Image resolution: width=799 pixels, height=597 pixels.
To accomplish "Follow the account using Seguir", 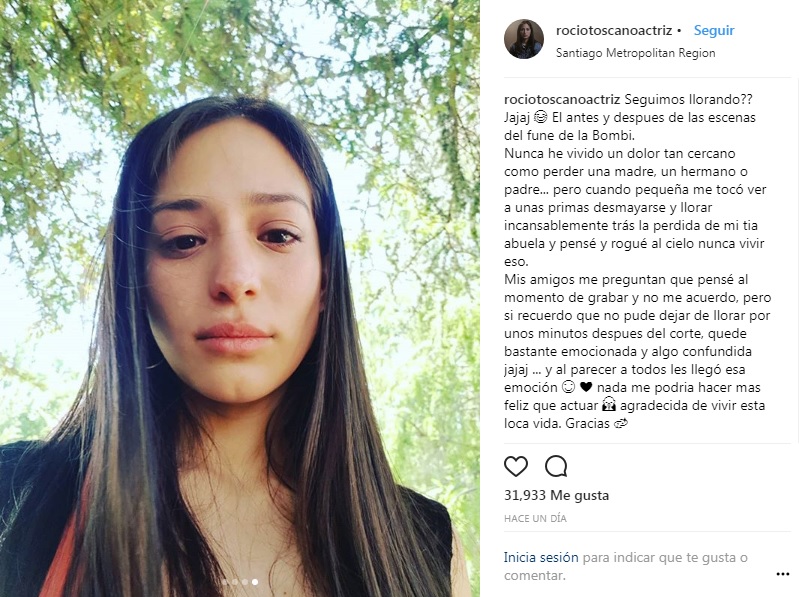I will tap(714, 31).
